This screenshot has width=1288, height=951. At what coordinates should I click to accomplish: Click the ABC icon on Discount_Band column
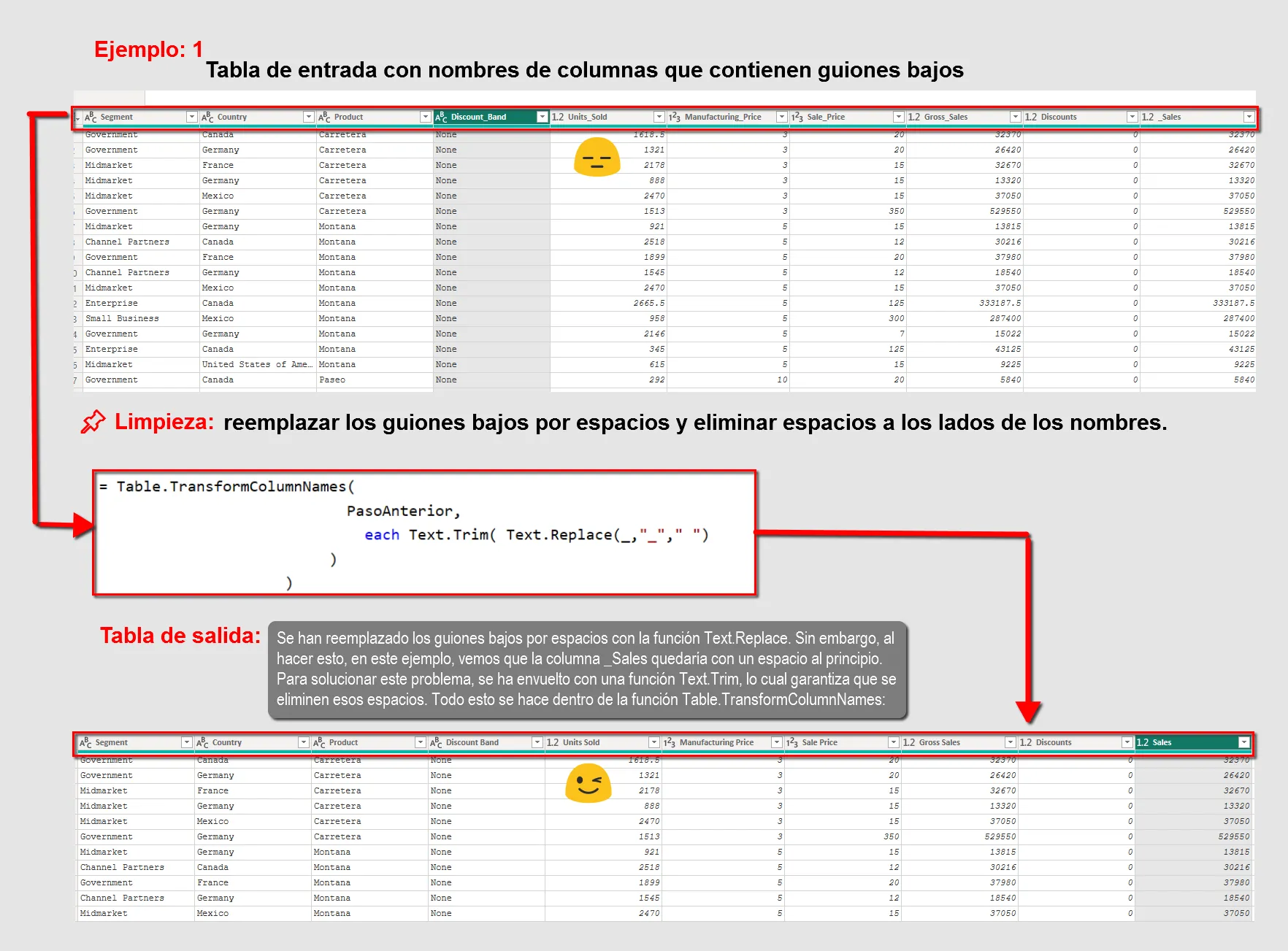441,116
